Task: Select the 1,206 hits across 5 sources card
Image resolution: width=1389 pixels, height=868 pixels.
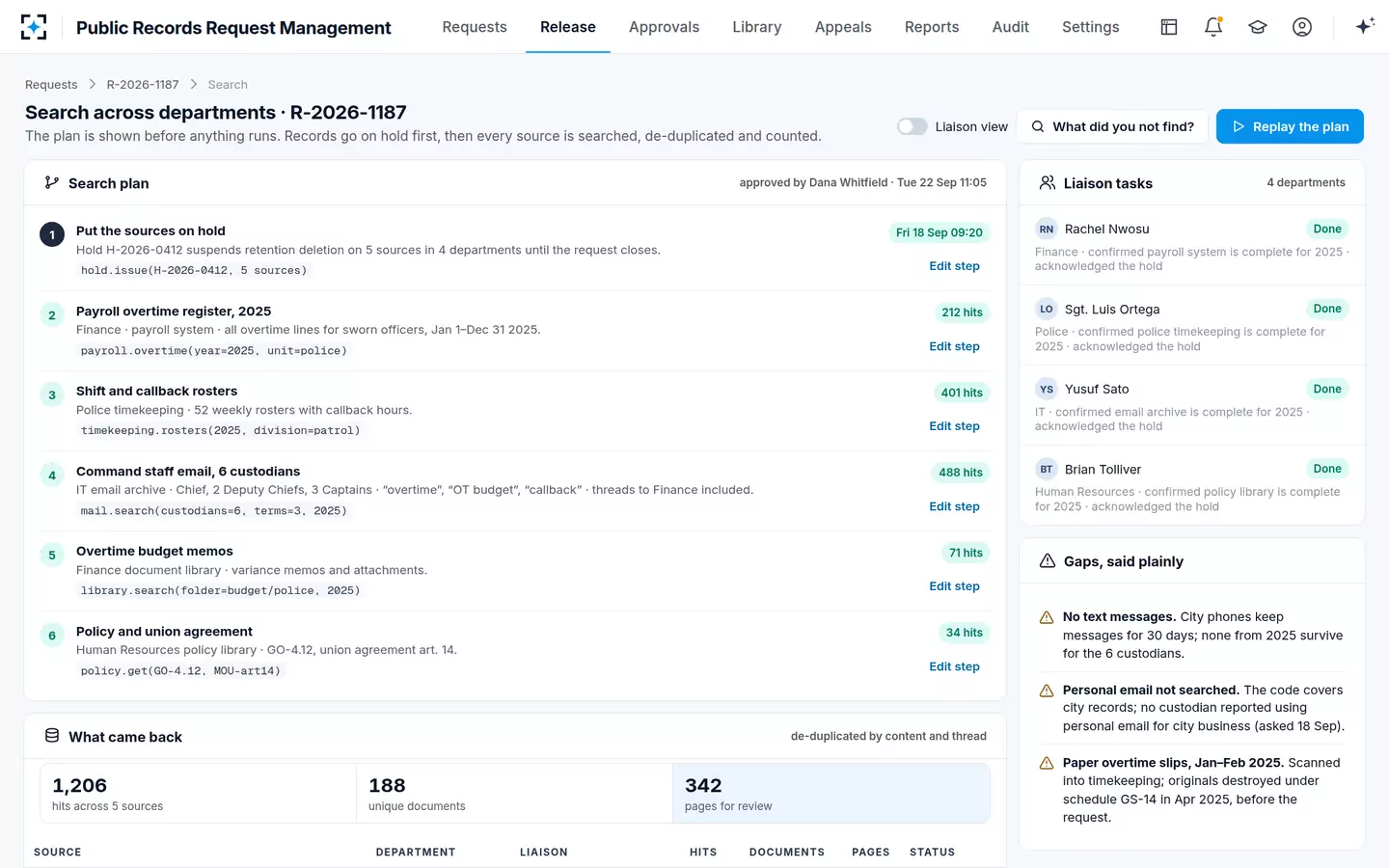Action: pyautogui.click(x=198, y=794)
